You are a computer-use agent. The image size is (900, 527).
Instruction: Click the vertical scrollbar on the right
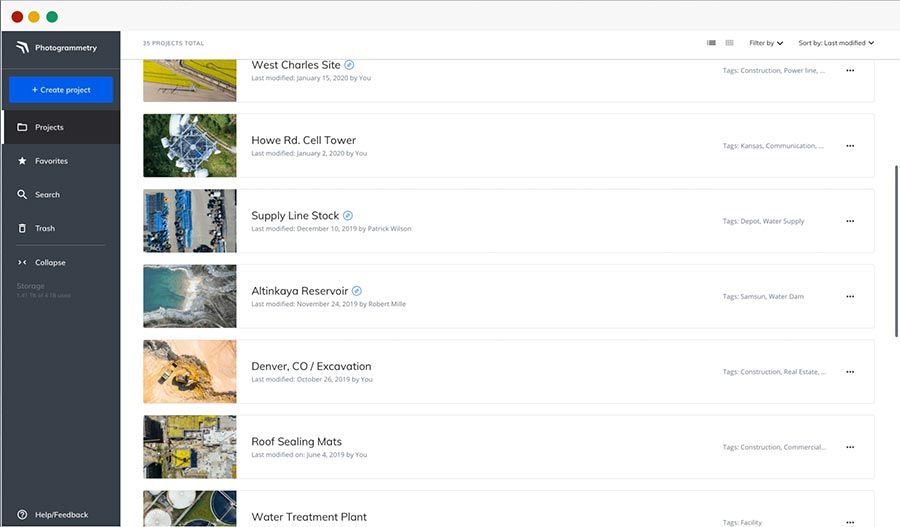(x=896, y=251)
